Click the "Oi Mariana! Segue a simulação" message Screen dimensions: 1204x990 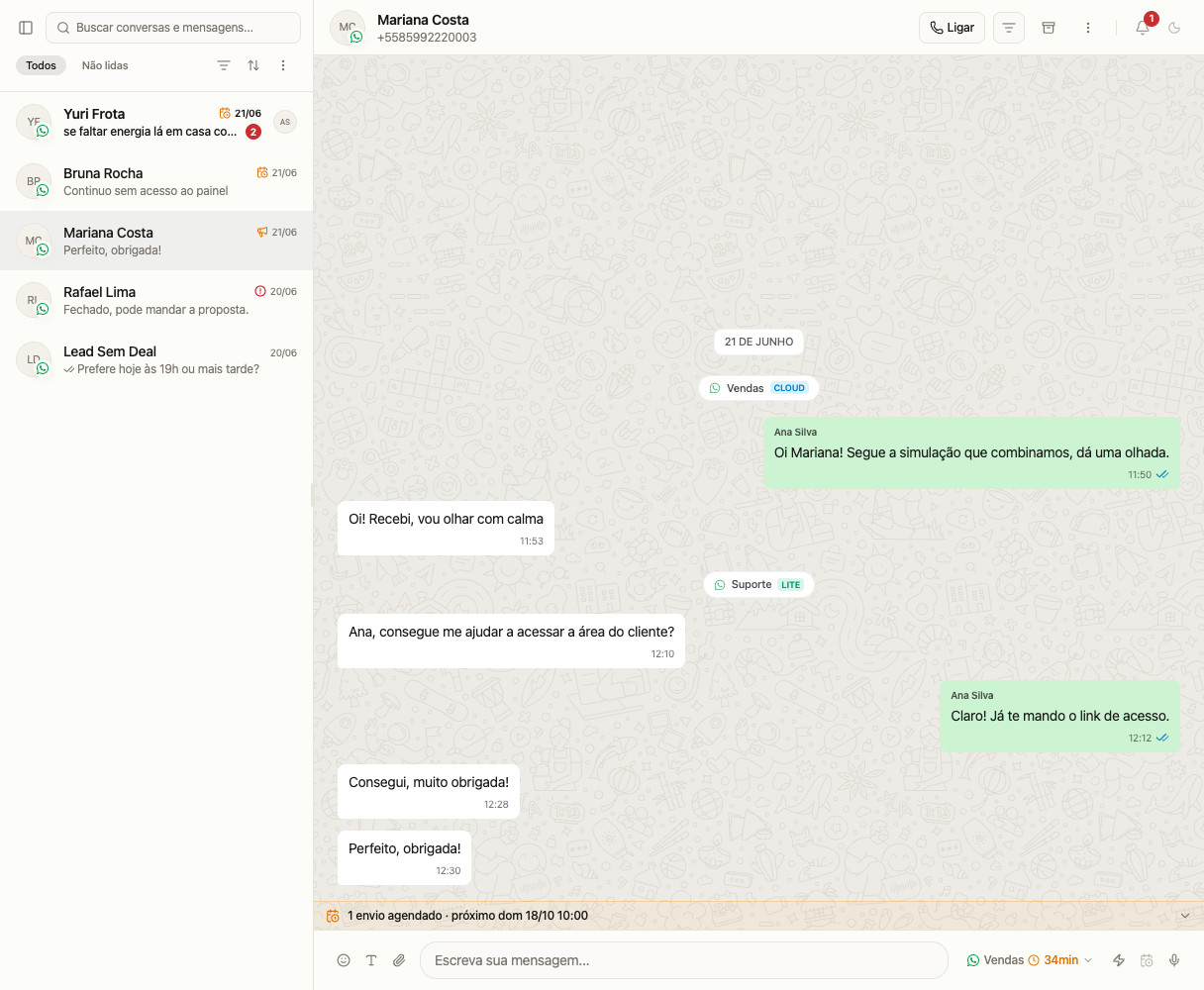coord(971,452)
